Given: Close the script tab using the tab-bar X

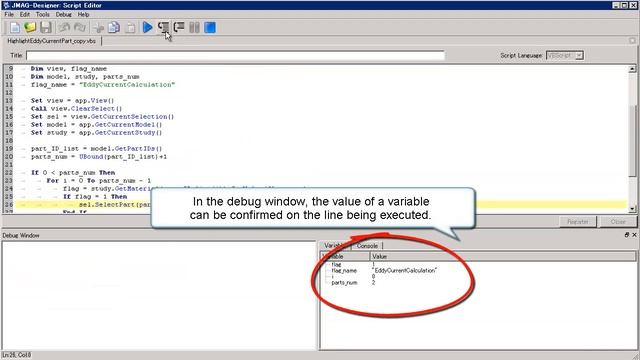Looking at the screenshot, I should click(x=632, y=40).
